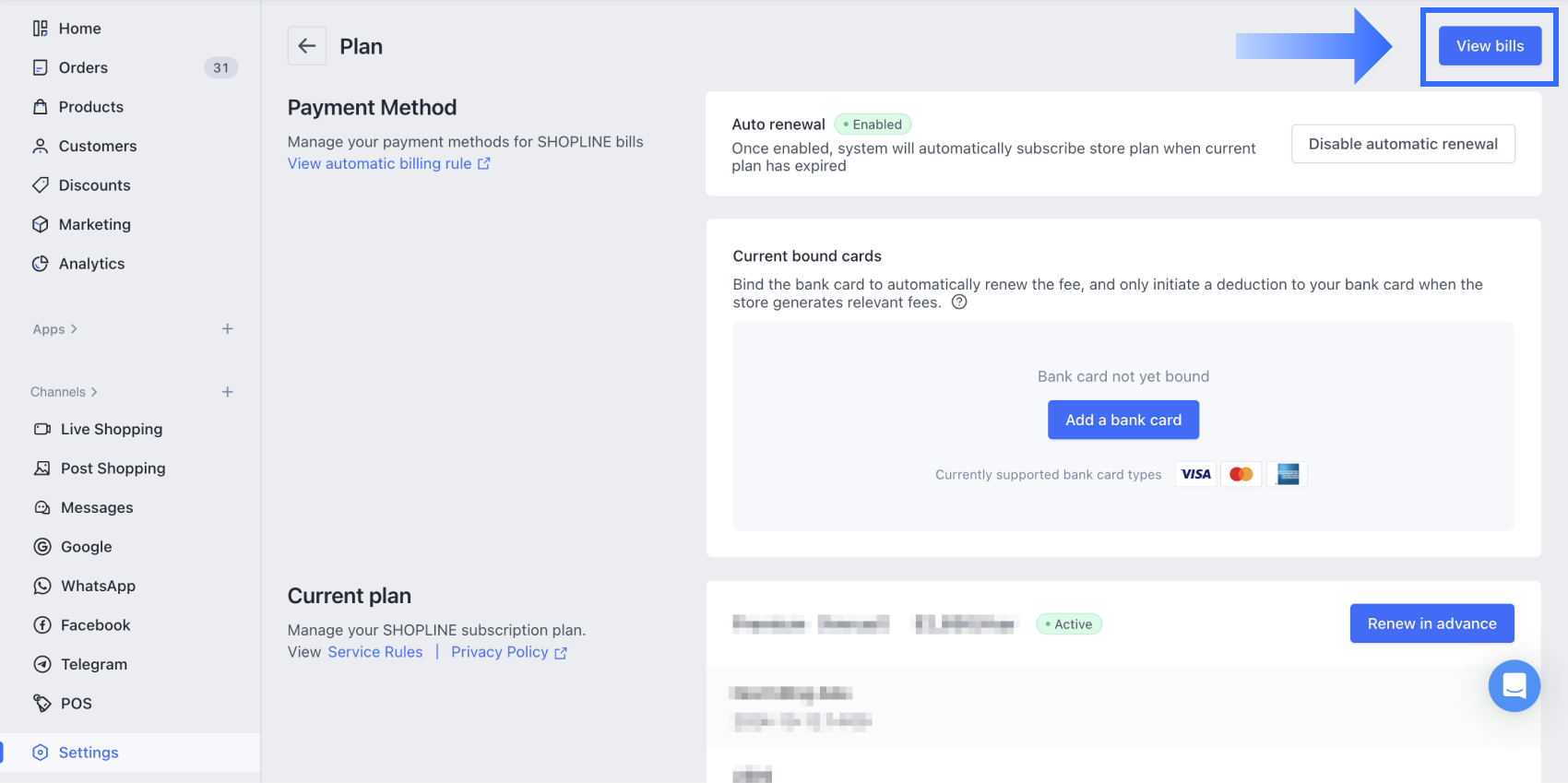Click the plus icon next to Apps
1568x783 pixels.
pyautogui.click(x=227, y=329)
